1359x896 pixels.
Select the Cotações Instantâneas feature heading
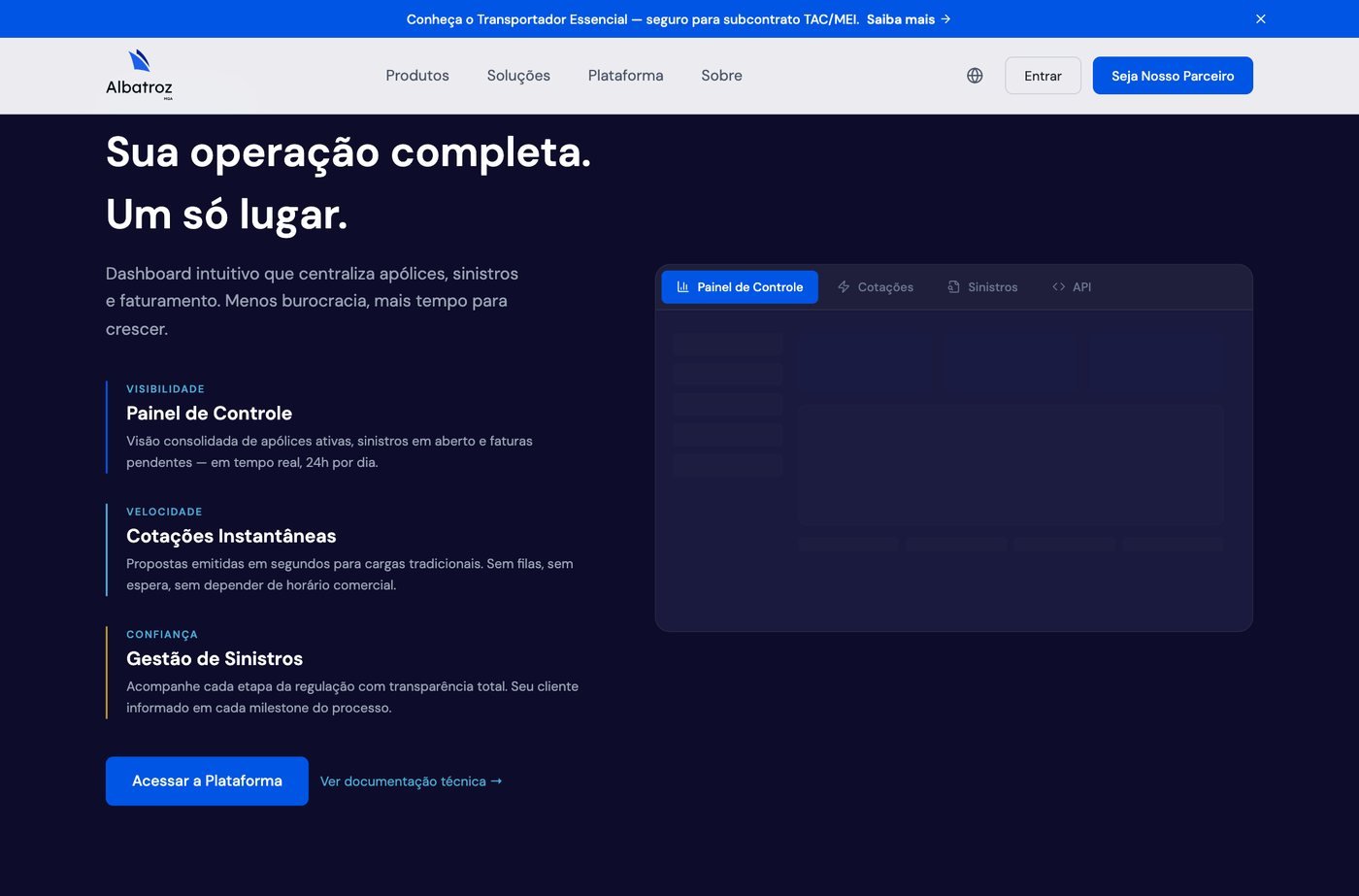coord(231,536)
